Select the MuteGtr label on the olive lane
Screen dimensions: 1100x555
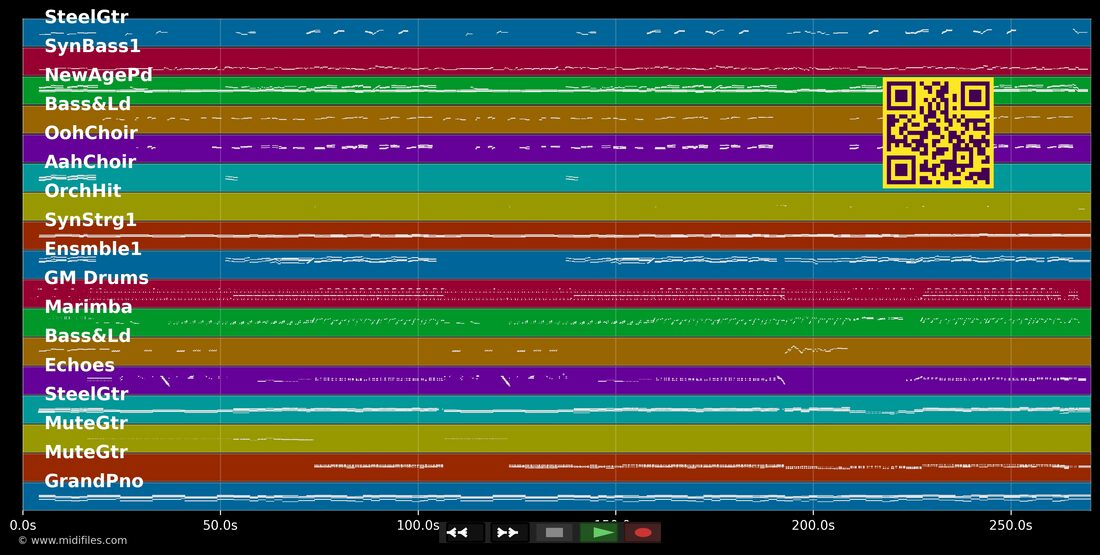click(x=86, y=423)
